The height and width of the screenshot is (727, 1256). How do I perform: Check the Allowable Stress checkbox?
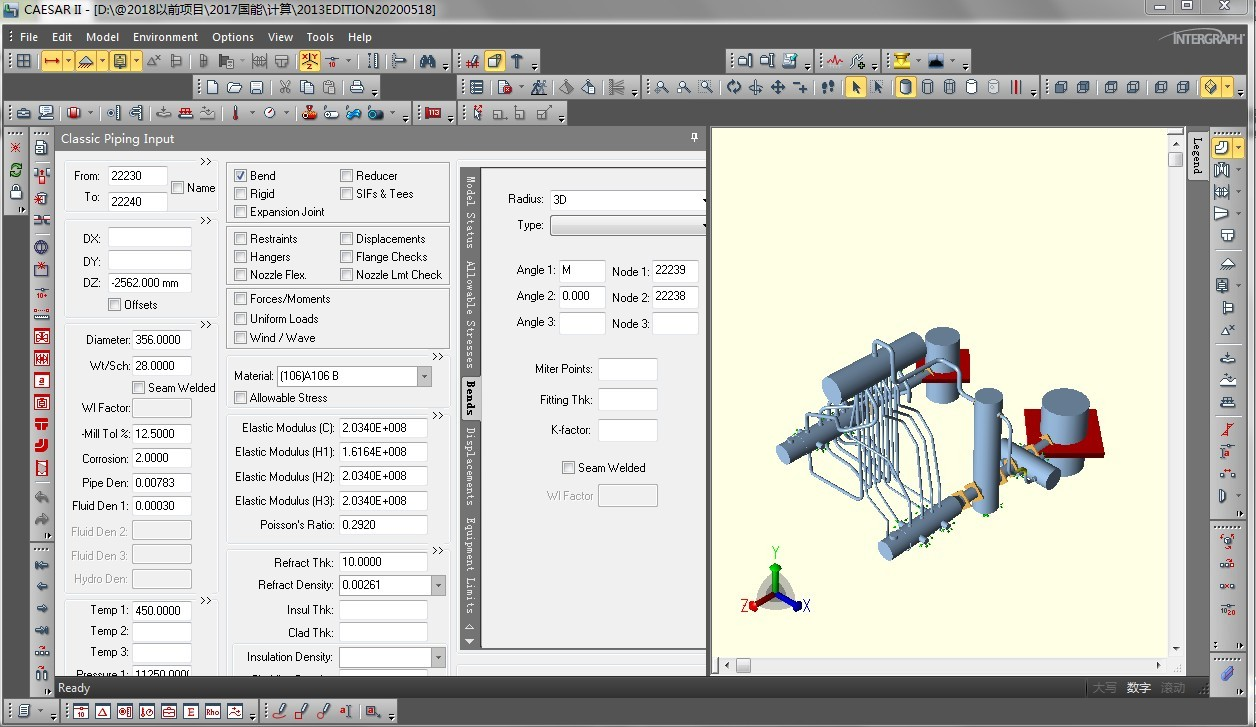coord(240,398)
